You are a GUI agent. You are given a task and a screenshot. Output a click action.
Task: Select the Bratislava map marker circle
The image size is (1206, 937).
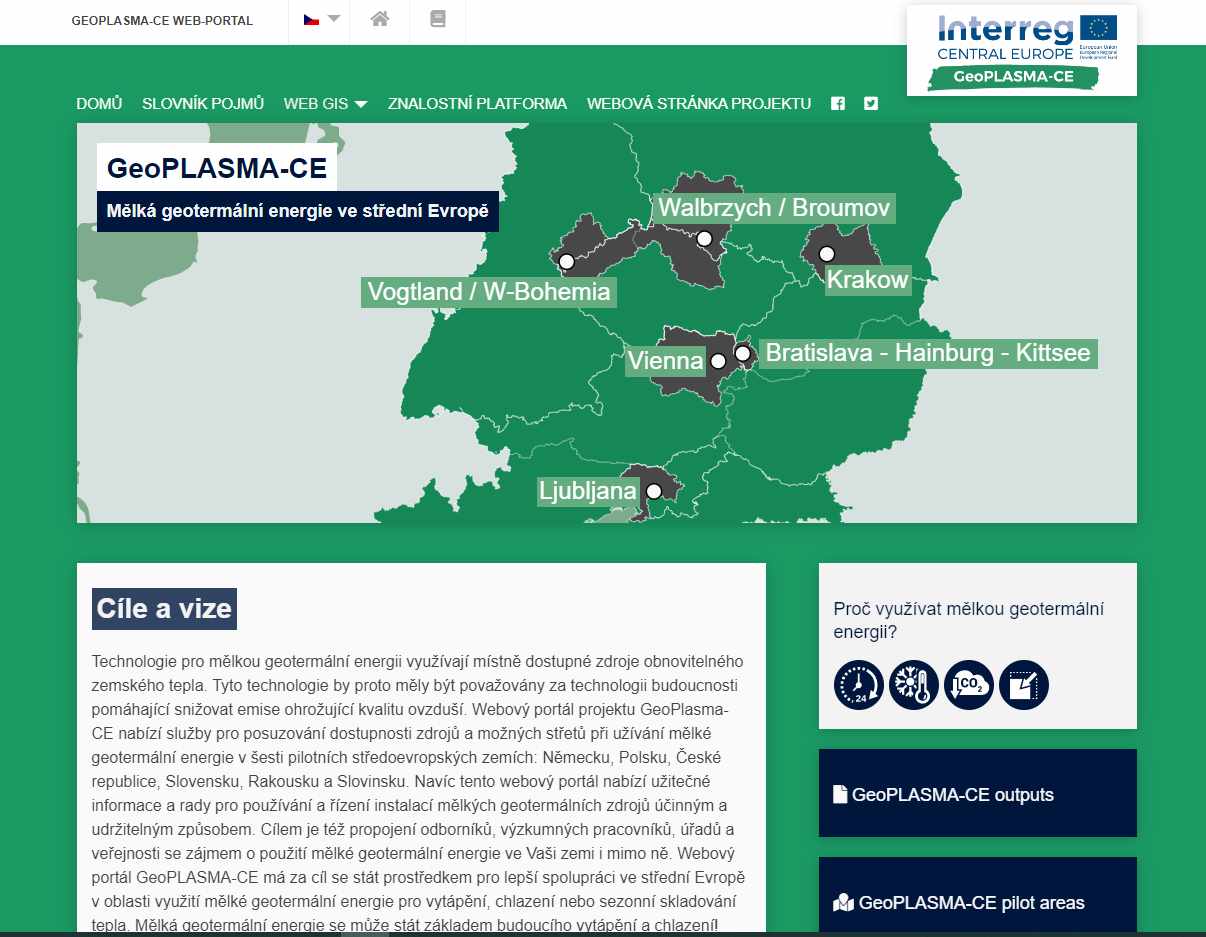(743, 353)
